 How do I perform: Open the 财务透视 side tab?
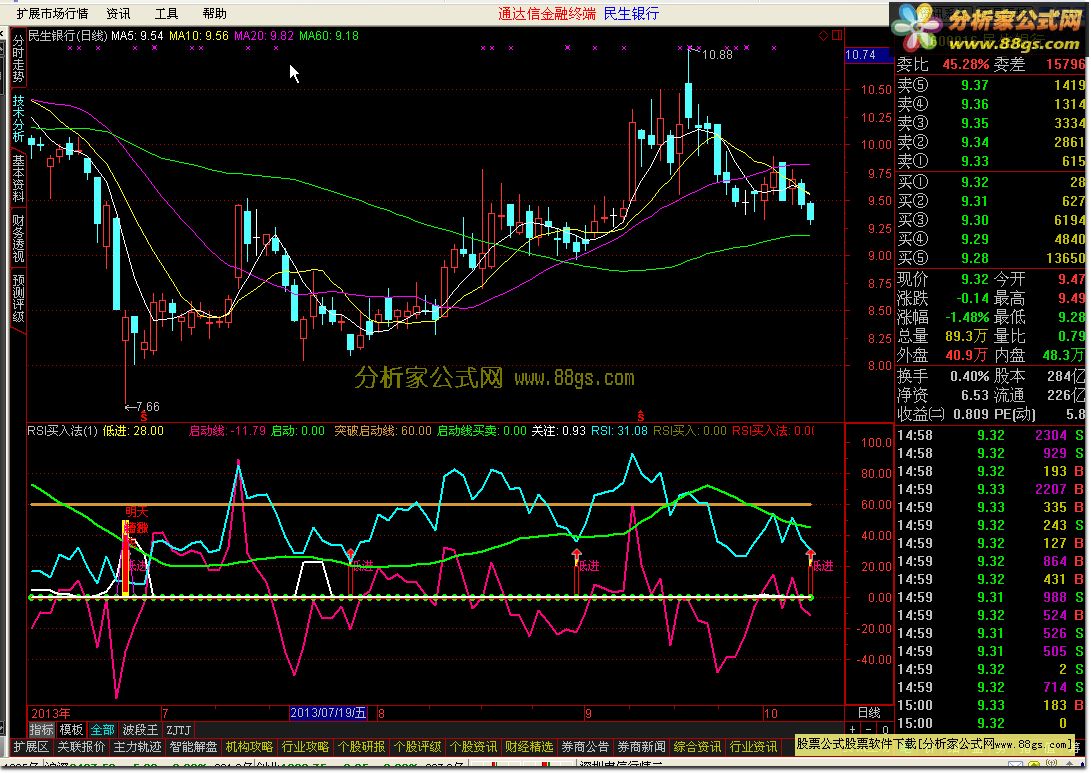point(17,238)
